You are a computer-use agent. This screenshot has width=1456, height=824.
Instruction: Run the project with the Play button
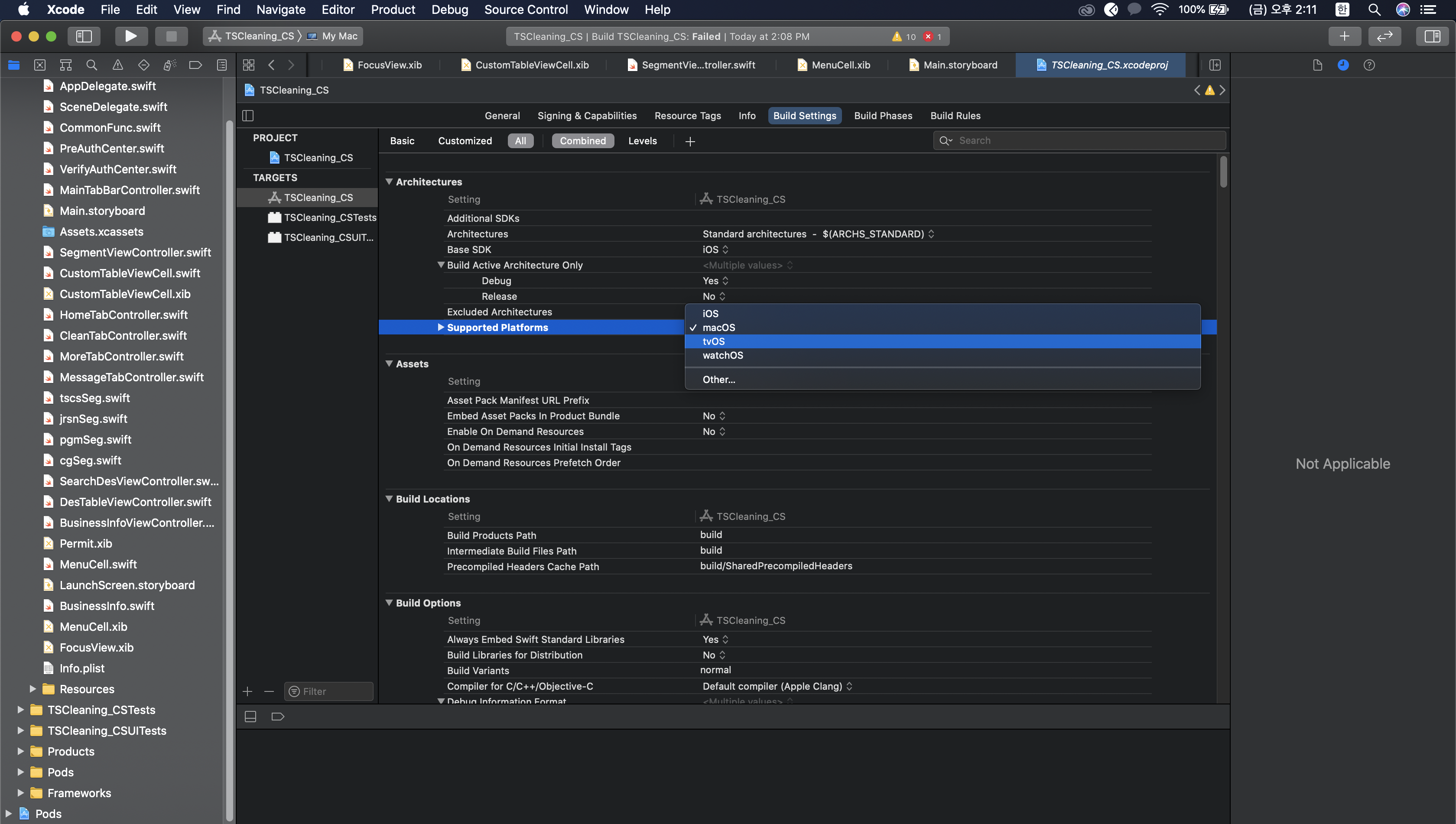pyautogui.click(x=131, y=36)
